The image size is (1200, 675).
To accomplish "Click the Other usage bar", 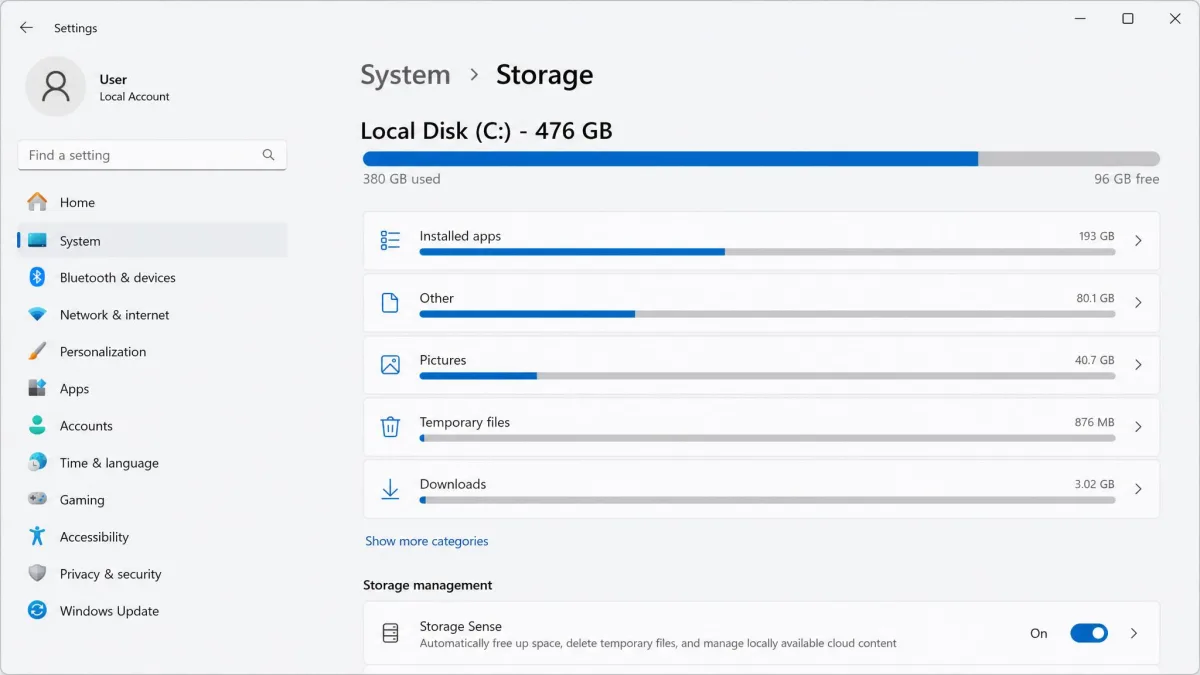I will [x=767, y=314].
